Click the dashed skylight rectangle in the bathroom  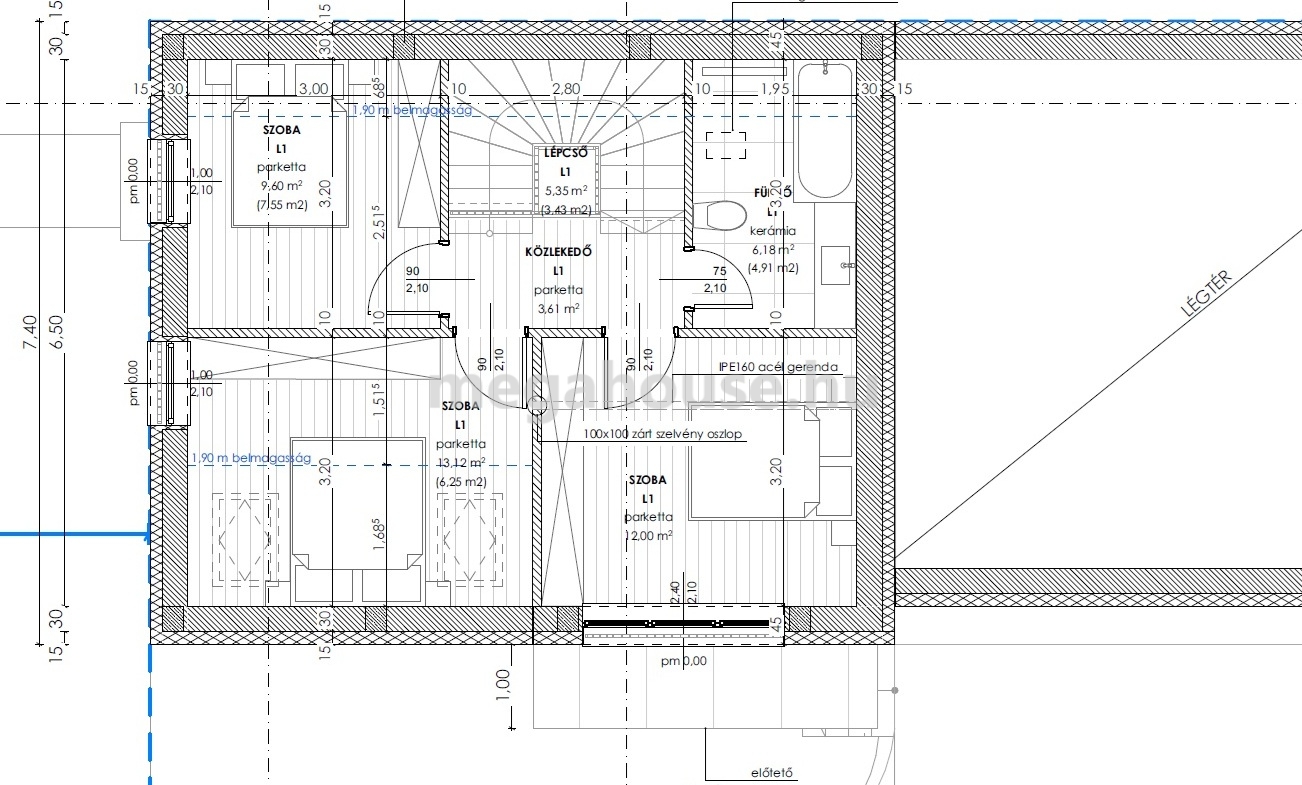pyautogui.click(x=726, y=145)
